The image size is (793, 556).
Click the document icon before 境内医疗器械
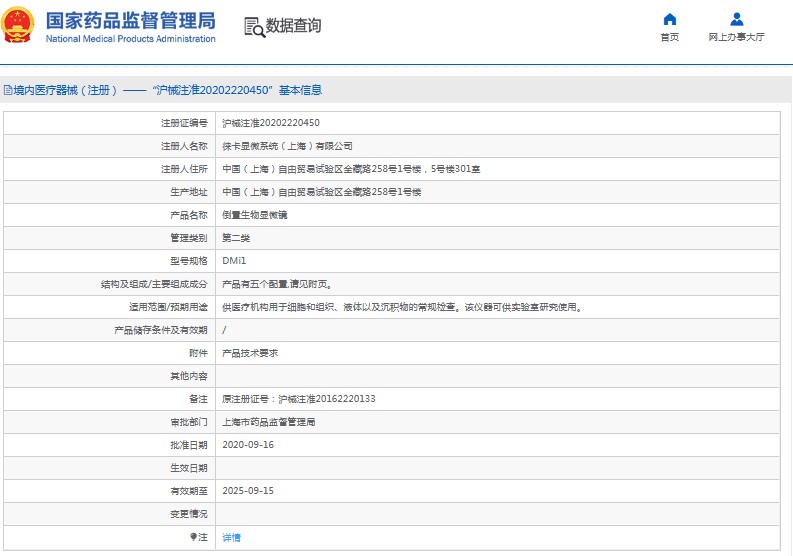tap(7, 90)
